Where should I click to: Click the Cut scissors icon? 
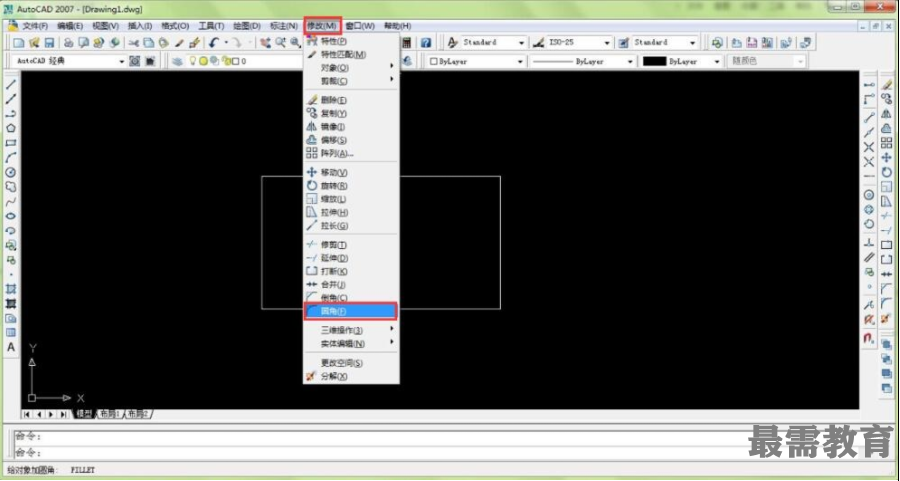click(x=134, y=42)
